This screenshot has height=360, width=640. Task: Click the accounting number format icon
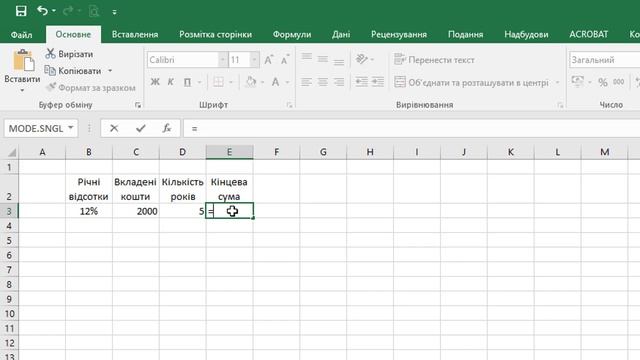tap(578, 82)
